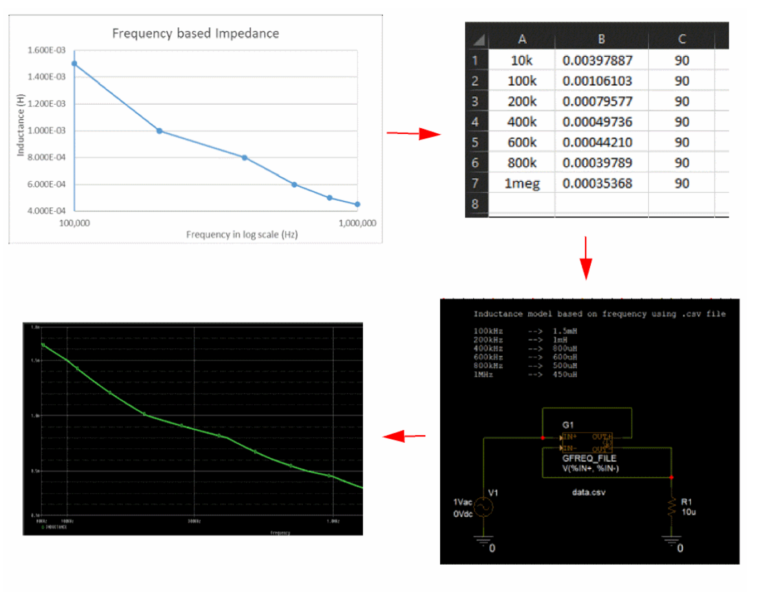Viewport: 768px width, 592px height.
Task: Click the first data point on blue line
Action: click(74, 63)
